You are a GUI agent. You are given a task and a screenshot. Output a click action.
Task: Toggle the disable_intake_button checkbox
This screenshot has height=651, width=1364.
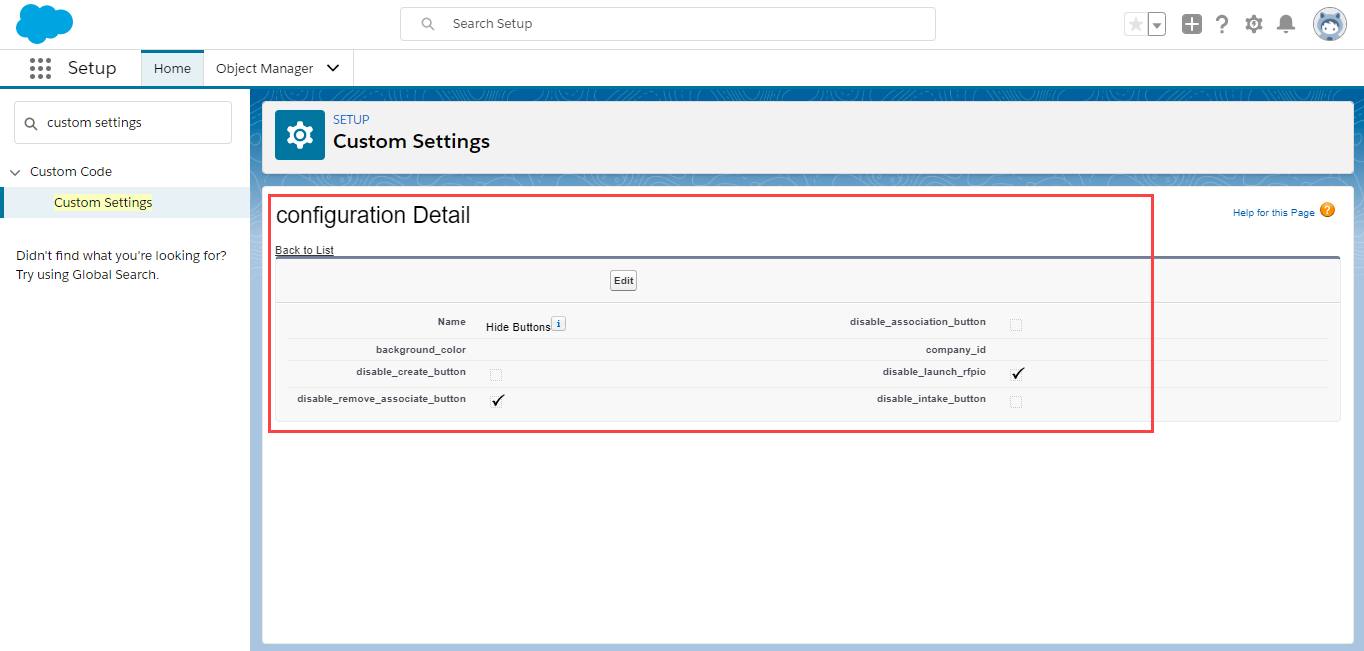tap(1016, 402)
